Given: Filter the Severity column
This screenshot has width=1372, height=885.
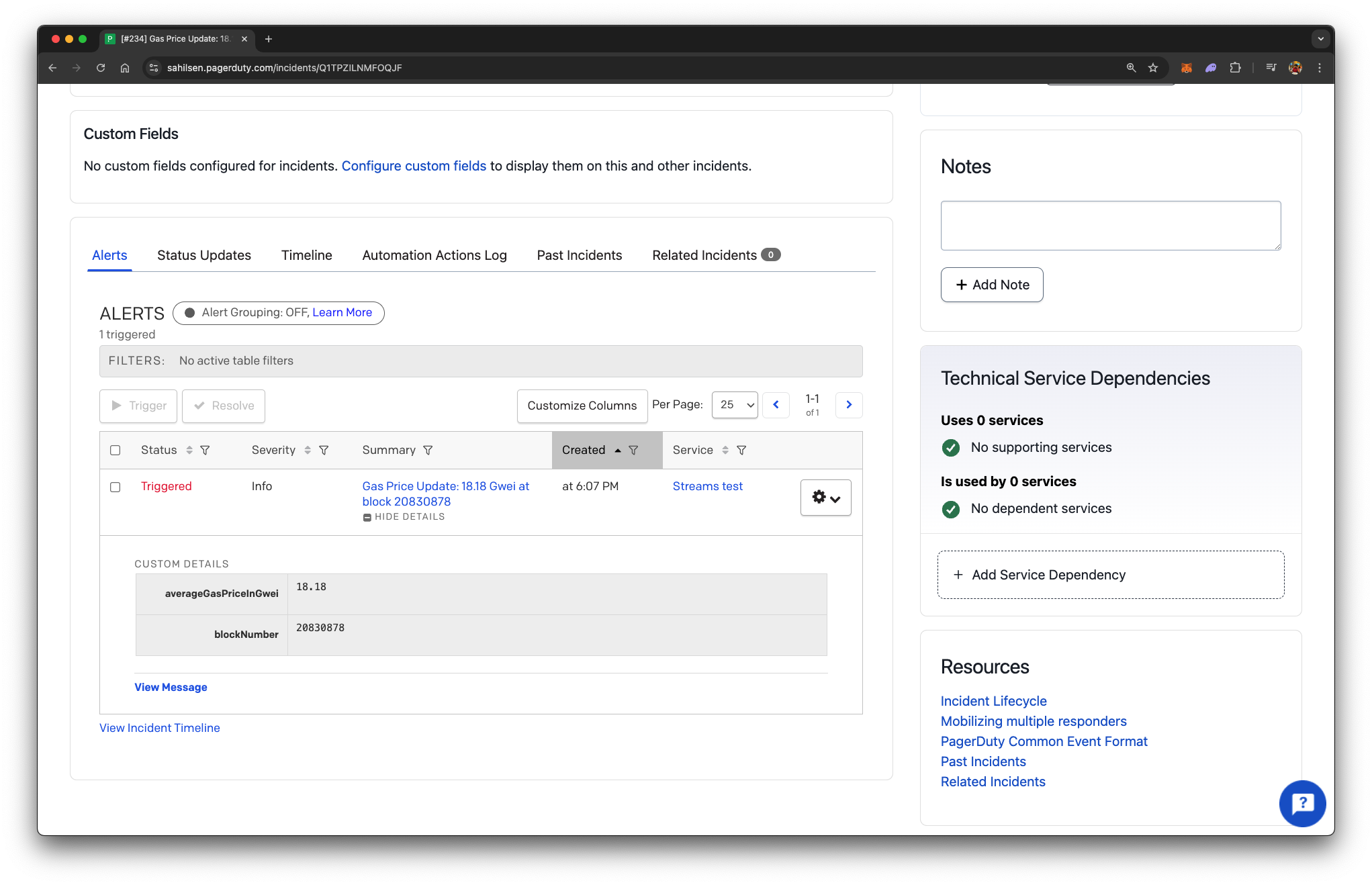Looking at the screenshot, I should coord(324,451).
